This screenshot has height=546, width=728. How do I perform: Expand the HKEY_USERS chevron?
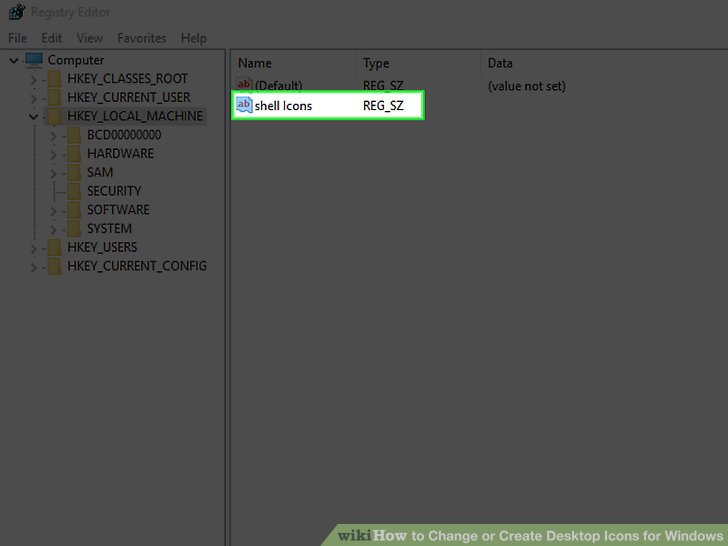click(33, 248)
